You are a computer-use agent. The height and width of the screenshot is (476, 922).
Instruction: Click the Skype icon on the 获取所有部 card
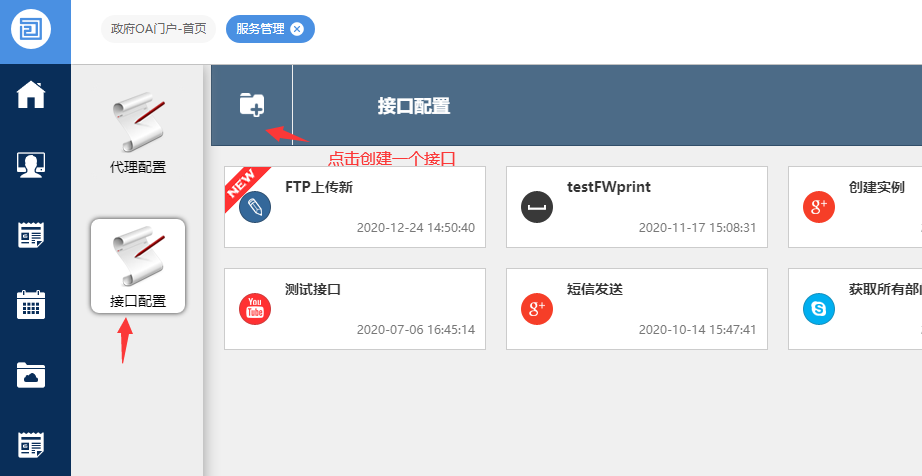[819, 309]
